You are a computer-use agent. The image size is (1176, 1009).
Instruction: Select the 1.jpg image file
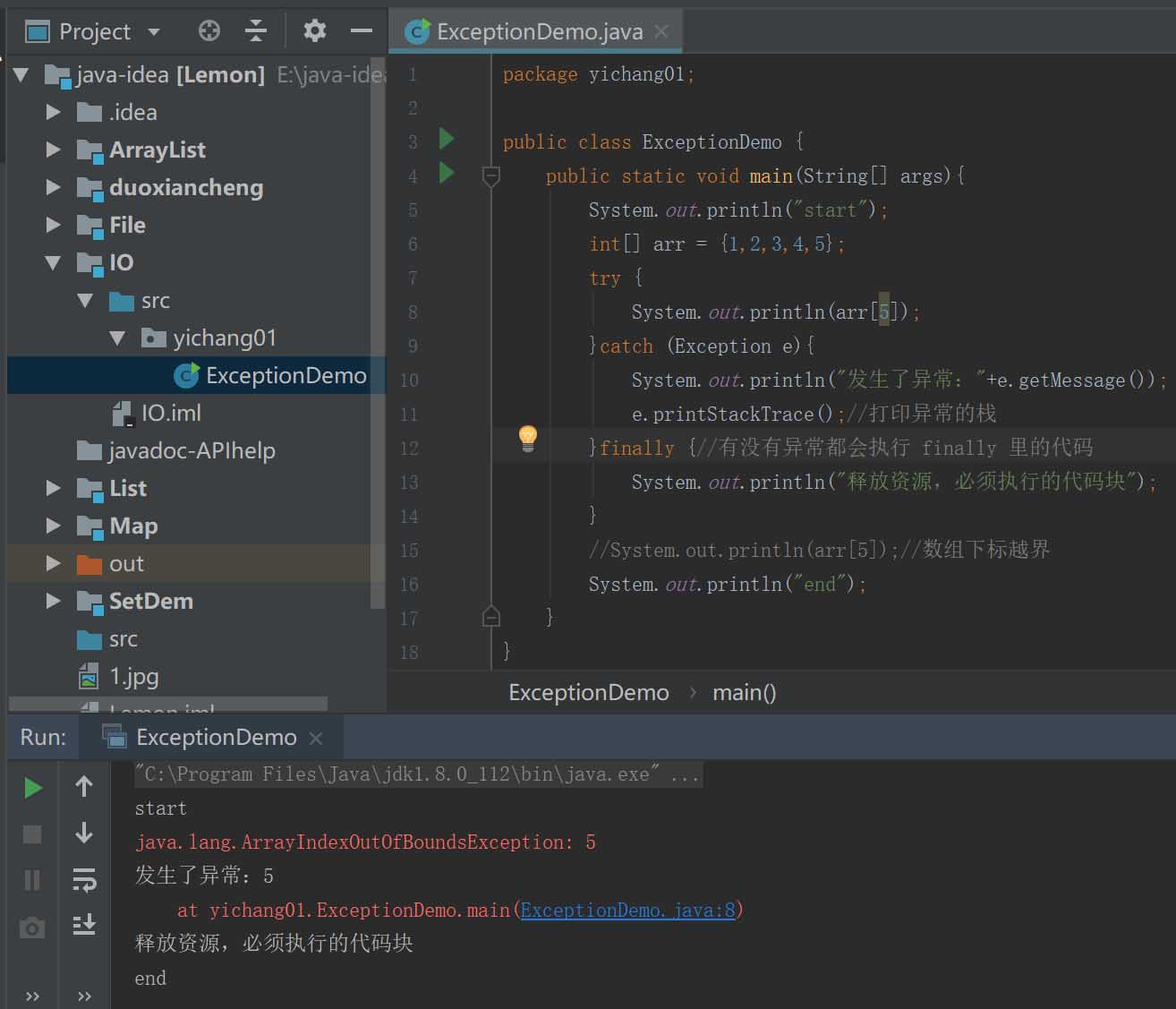[120, 676]
